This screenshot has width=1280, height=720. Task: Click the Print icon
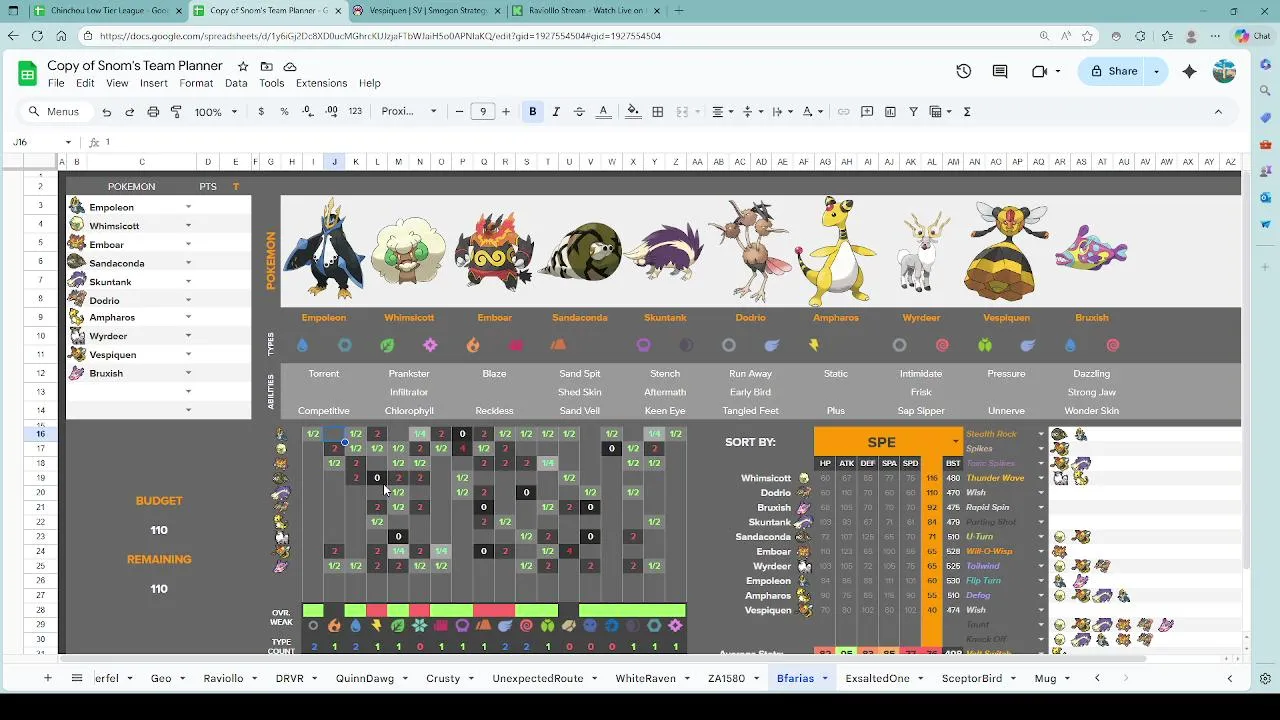point(153,112)
